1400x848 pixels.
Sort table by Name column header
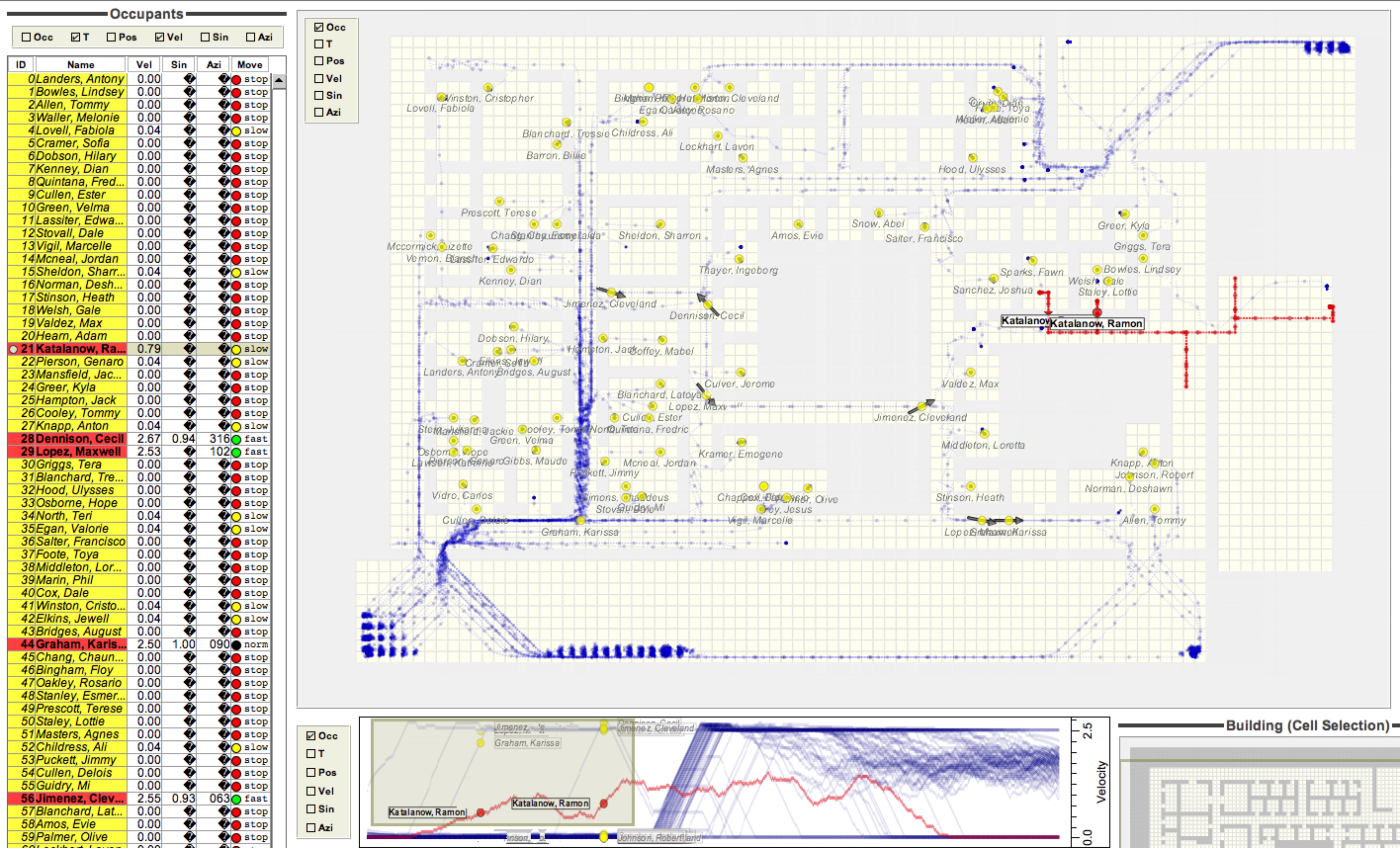click(81, 64)
